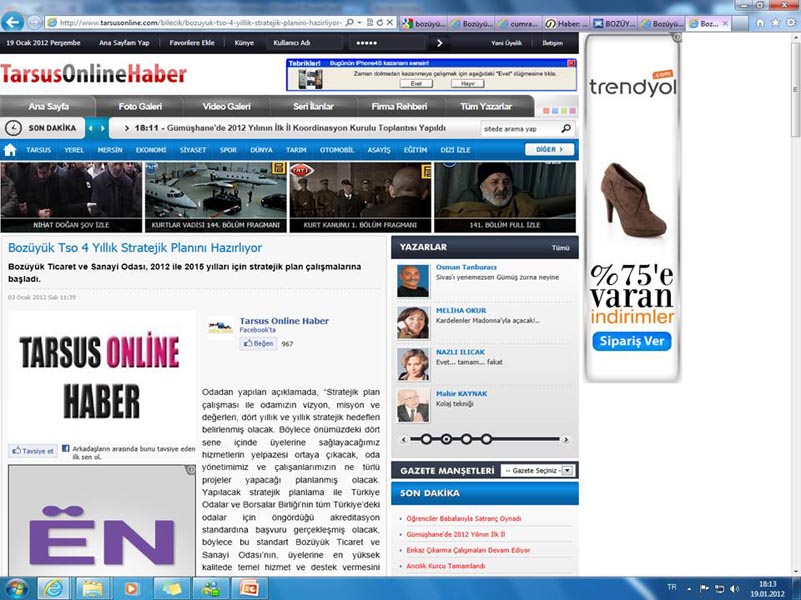Refresh the page with the reload icon
Screen dimensions: 801x600
[380, 22]
